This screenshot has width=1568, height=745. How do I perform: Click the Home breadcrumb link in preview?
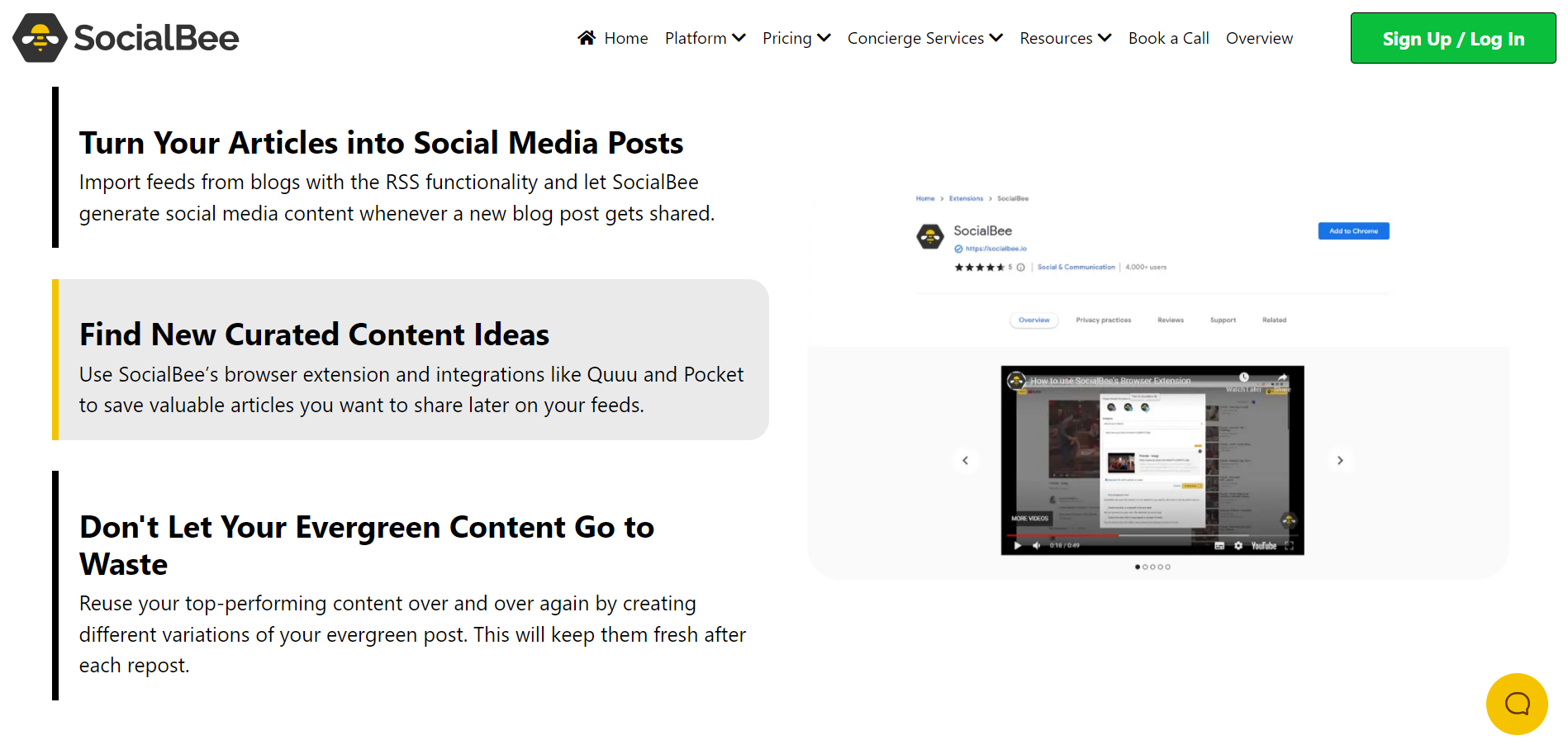925,198
